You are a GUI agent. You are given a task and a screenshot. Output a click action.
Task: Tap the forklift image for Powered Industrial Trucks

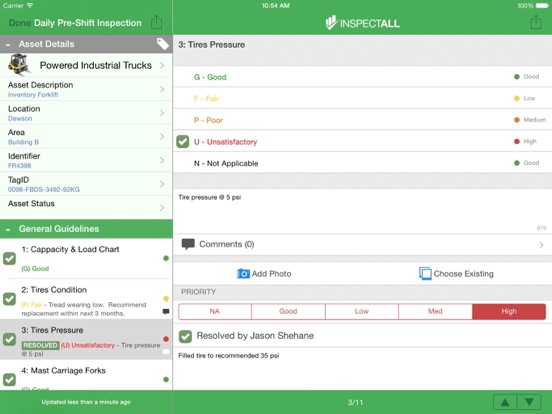tap(18, 64)
